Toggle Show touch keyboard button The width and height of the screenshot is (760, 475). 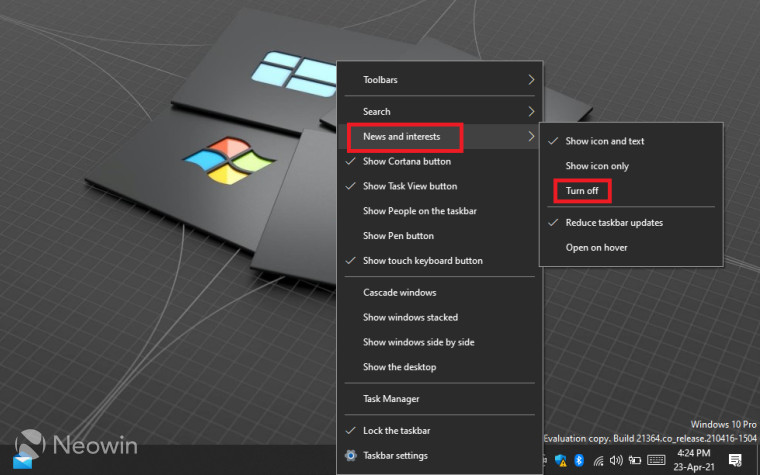440,261
